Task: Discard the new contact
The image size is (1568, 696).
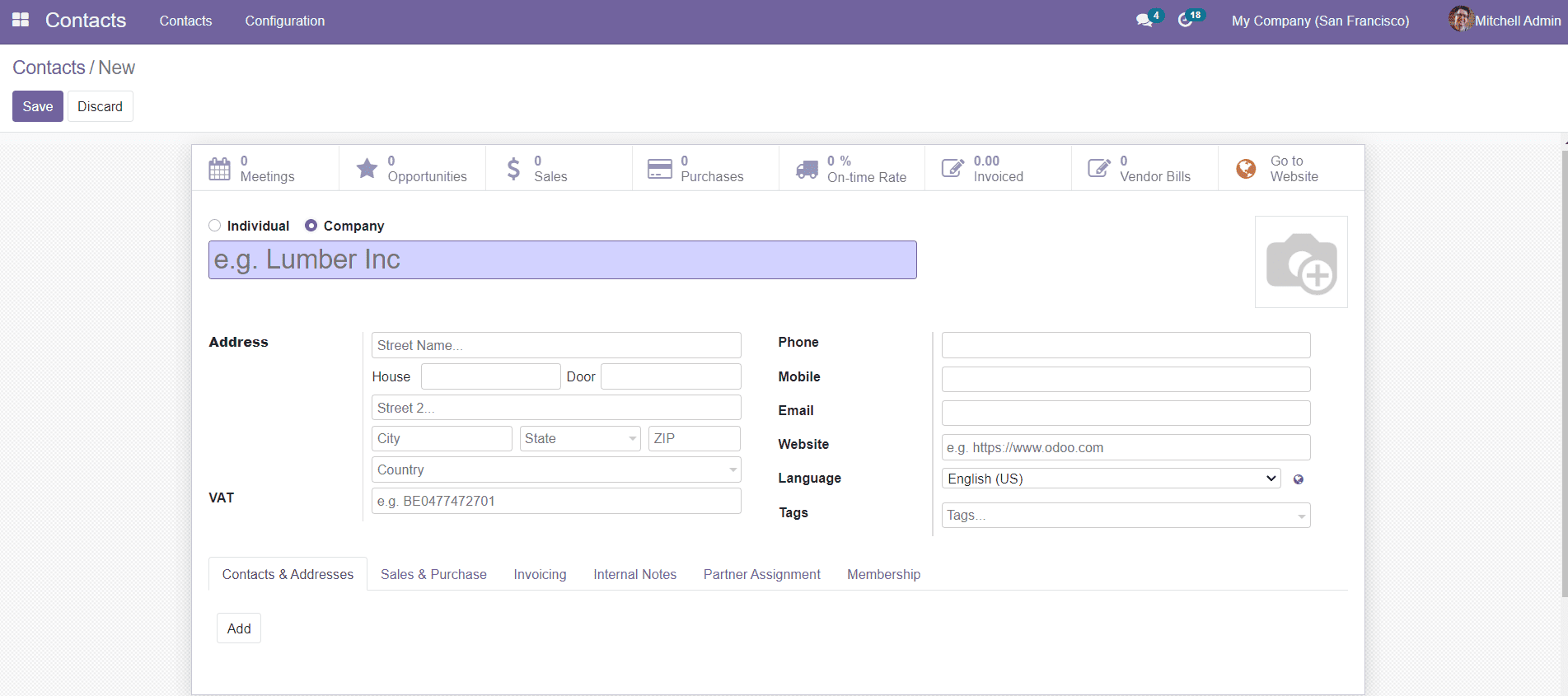Action: [x=100, y=106]
